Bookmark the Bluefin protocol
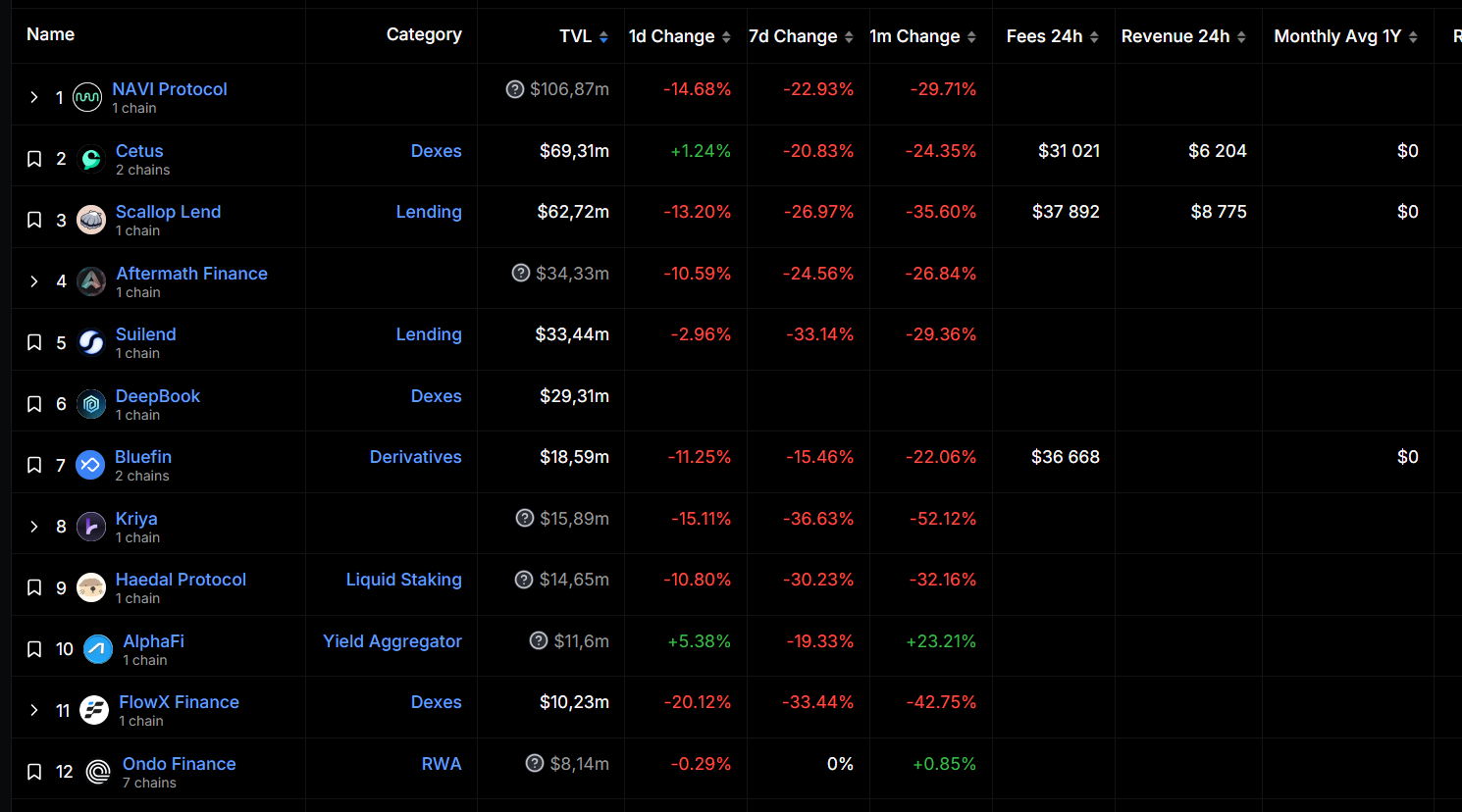Viewport: 1462px width, 812px height. (34, 465)
